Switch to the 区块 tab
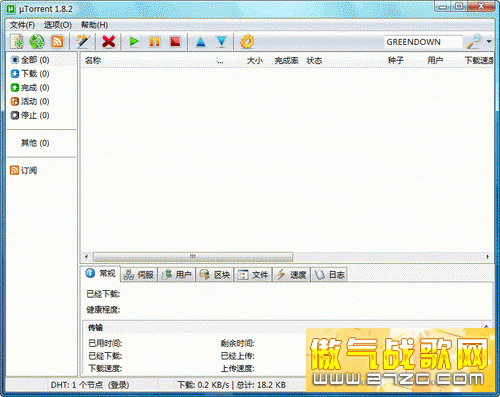 coord(215,275)
